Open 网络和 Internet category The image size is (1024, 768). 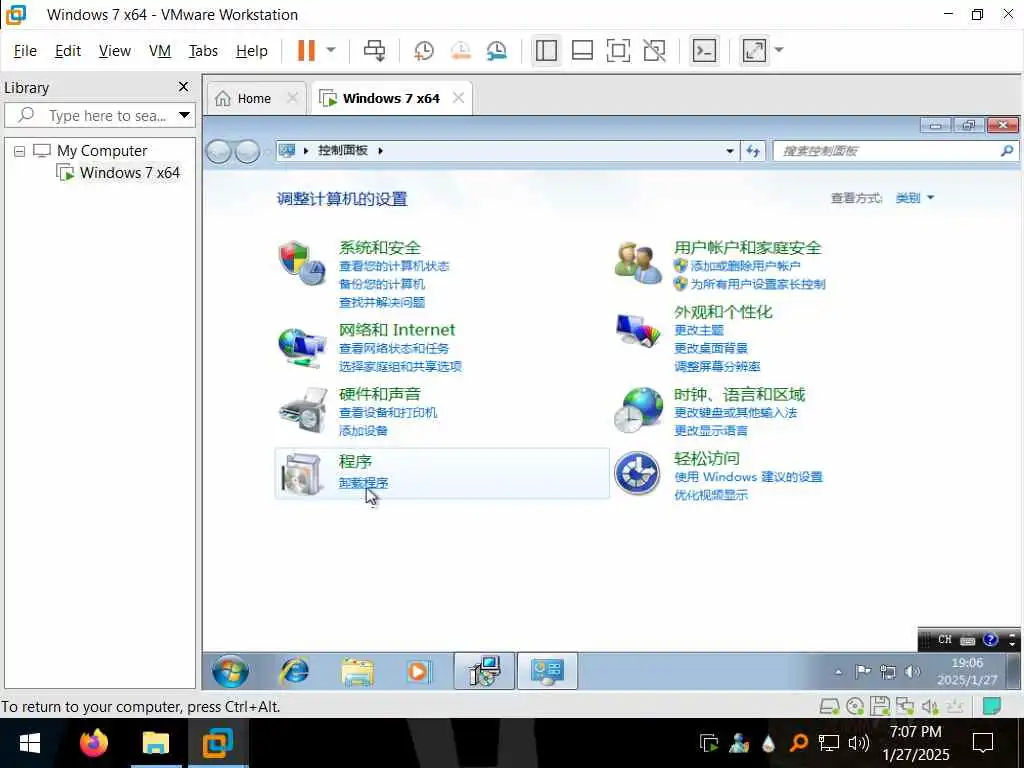pyautogui.click(x=396, y=330)
